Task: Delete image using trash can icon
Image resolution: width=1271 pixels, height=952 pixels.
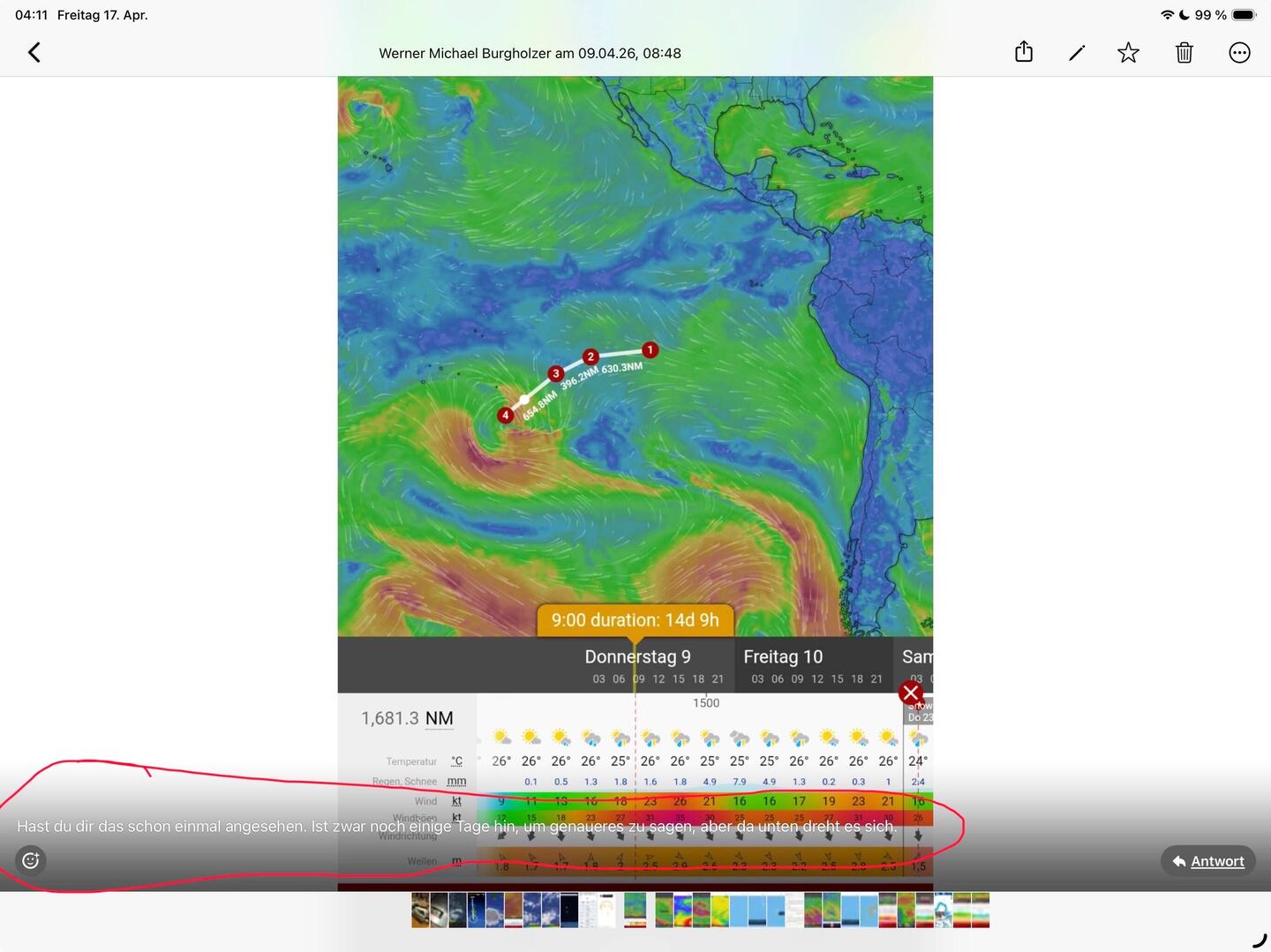Action: [1184, 53]
